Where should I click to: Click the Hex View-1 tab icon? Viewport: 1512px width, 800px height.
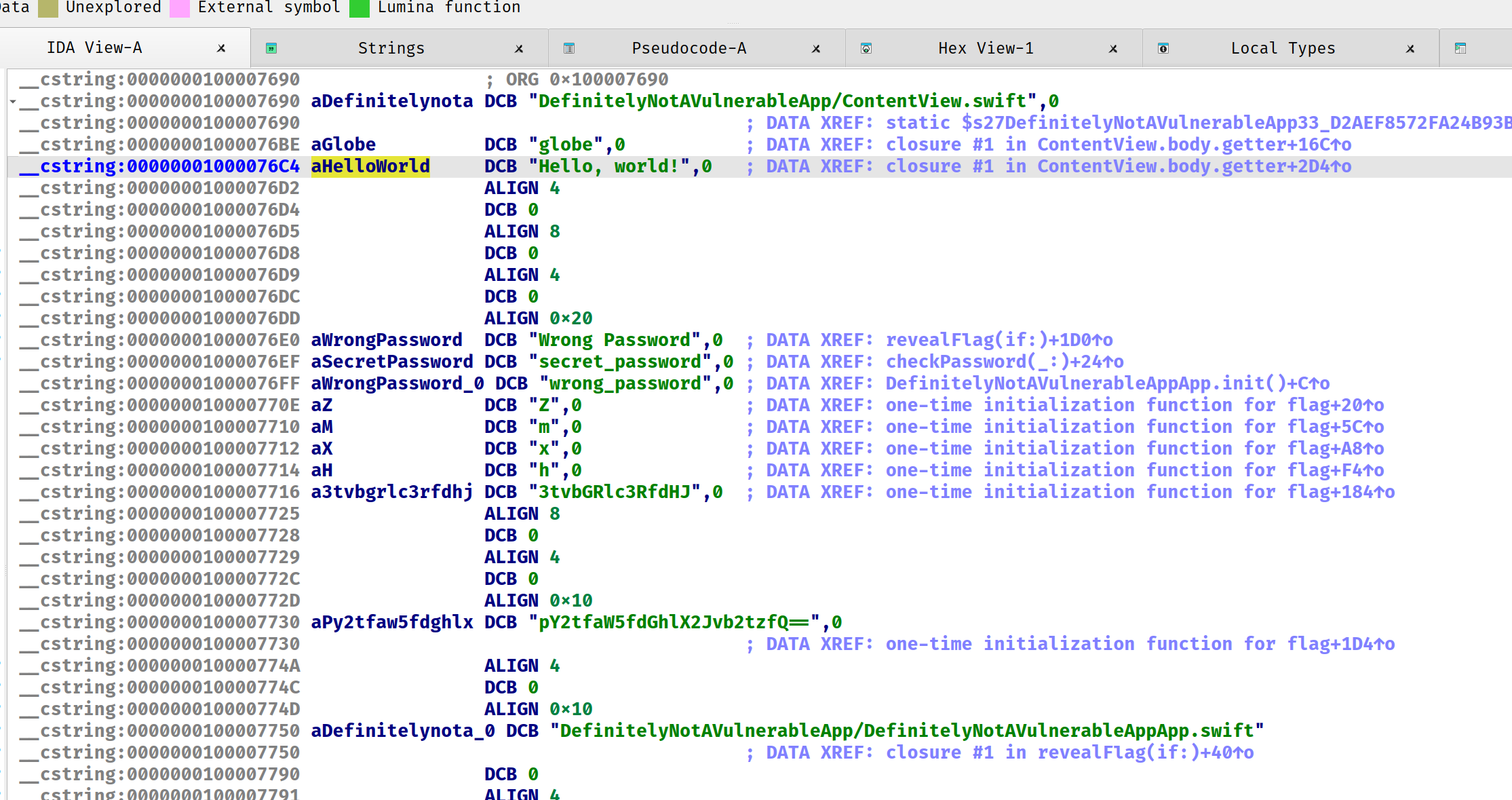click(x=866, y=48)
